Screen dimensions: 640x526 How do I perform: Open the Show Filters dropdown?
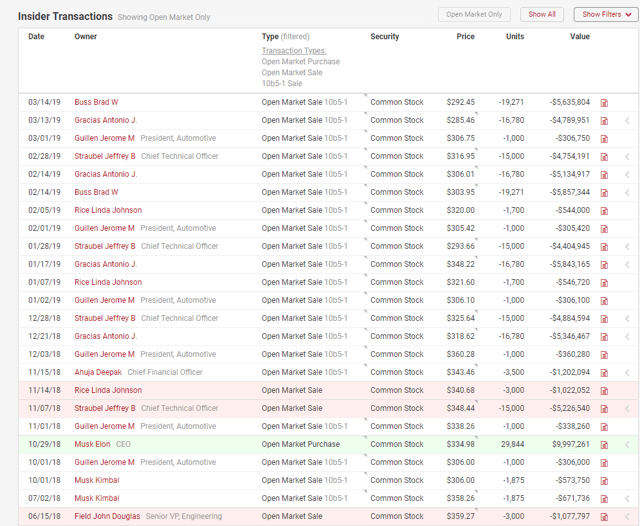(x=606, y=14)
